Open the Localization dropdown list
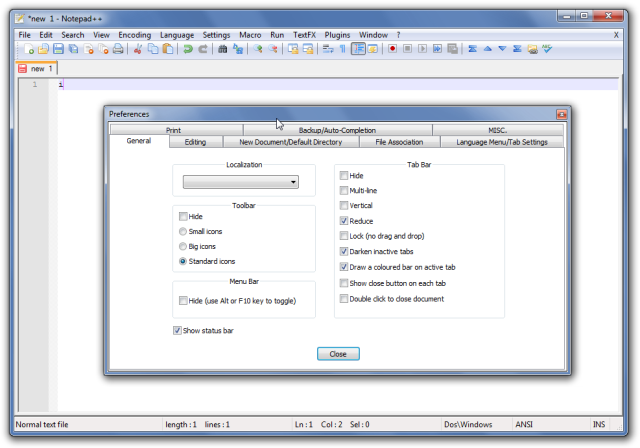This screenshot has width=640, height=448. [x=241, y=182]
